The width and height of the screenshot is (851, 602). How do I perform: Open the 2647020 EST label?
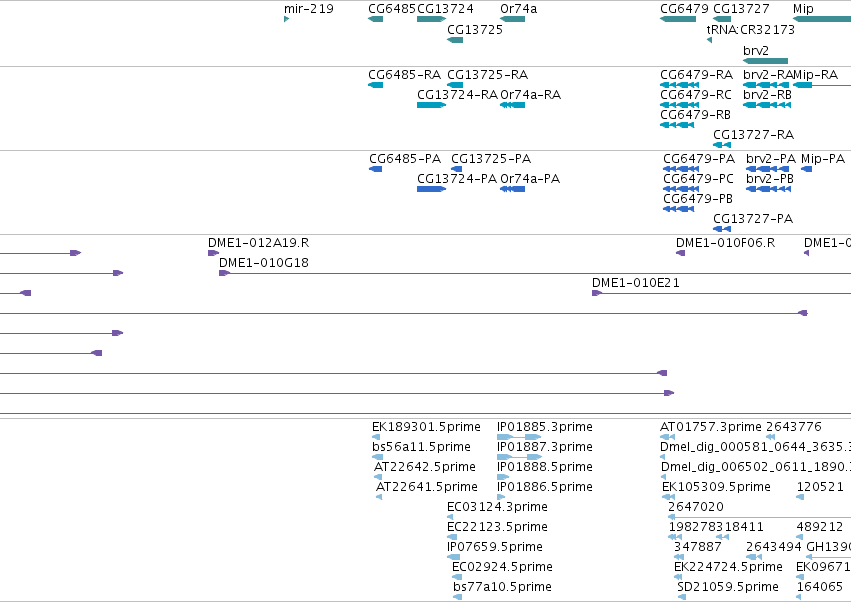(x=696, y=507)
